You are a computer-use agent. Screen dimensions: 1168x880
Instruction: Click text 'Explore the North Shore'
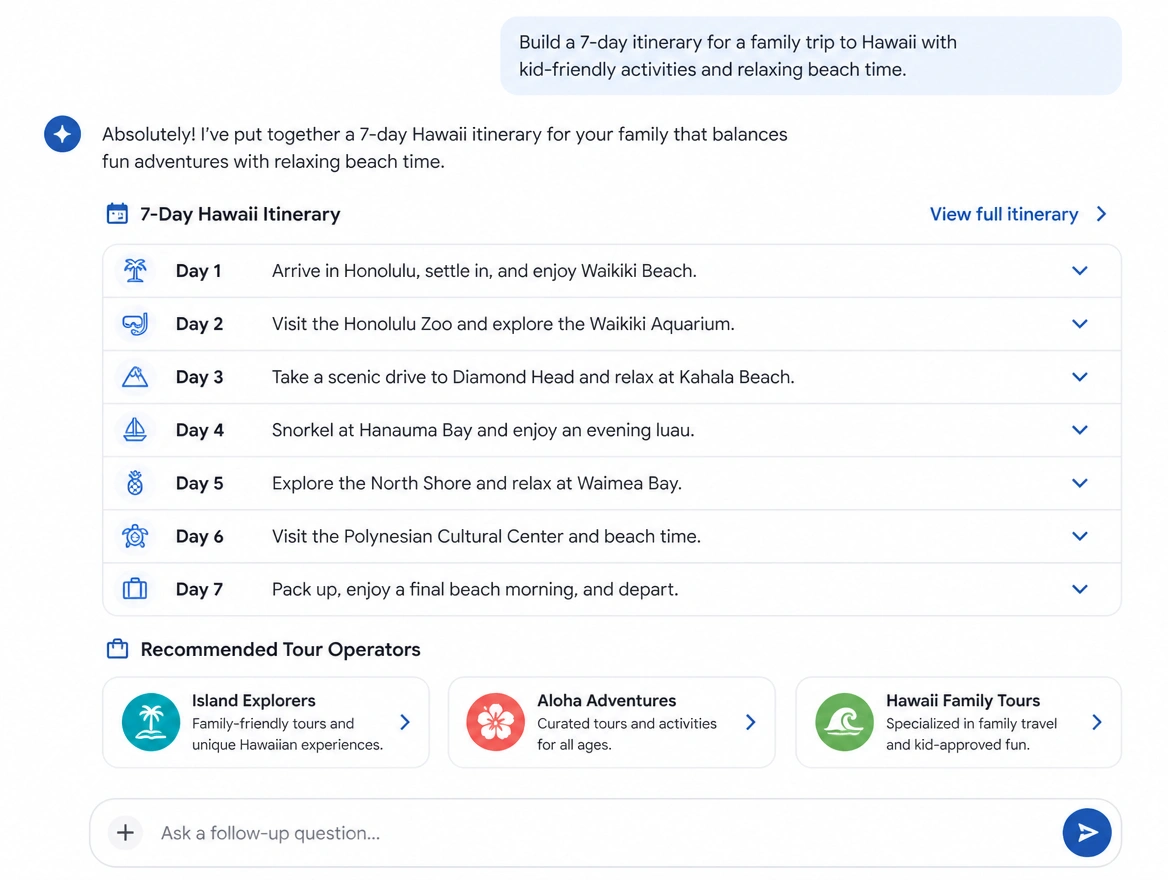(372, 483)
